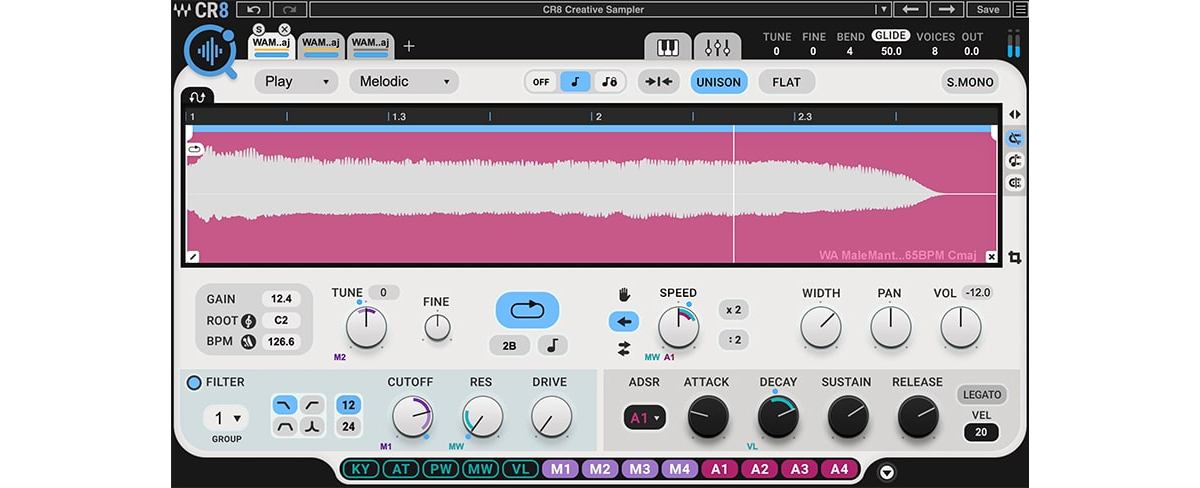
Task: Select the MW modulation source
Action: point(479,469)
